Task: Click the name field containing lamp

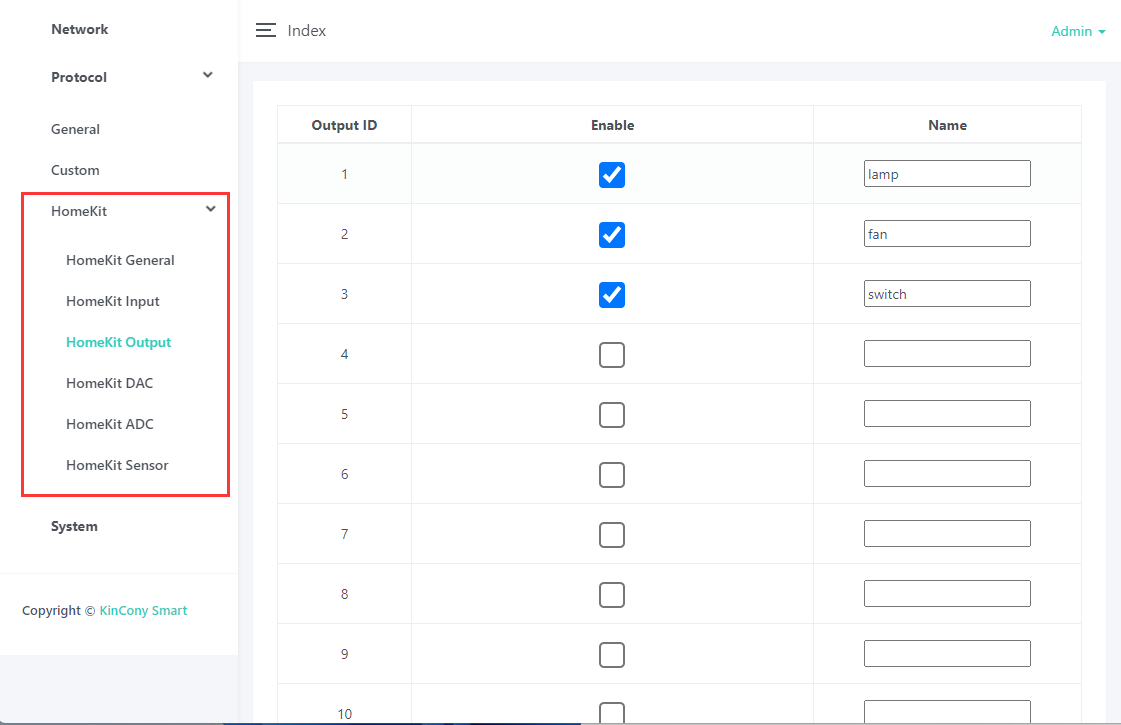Action: 946,174
